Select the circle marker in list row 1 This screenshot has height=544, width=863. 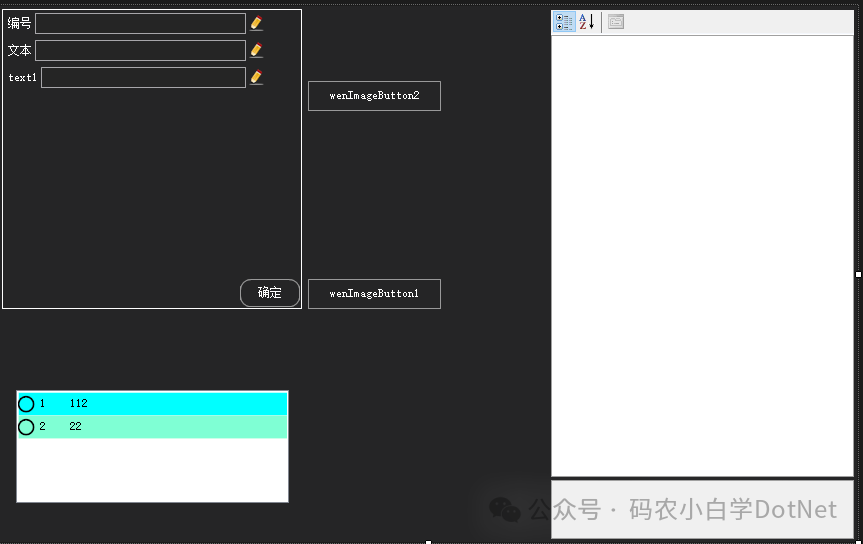click(26, 404)
